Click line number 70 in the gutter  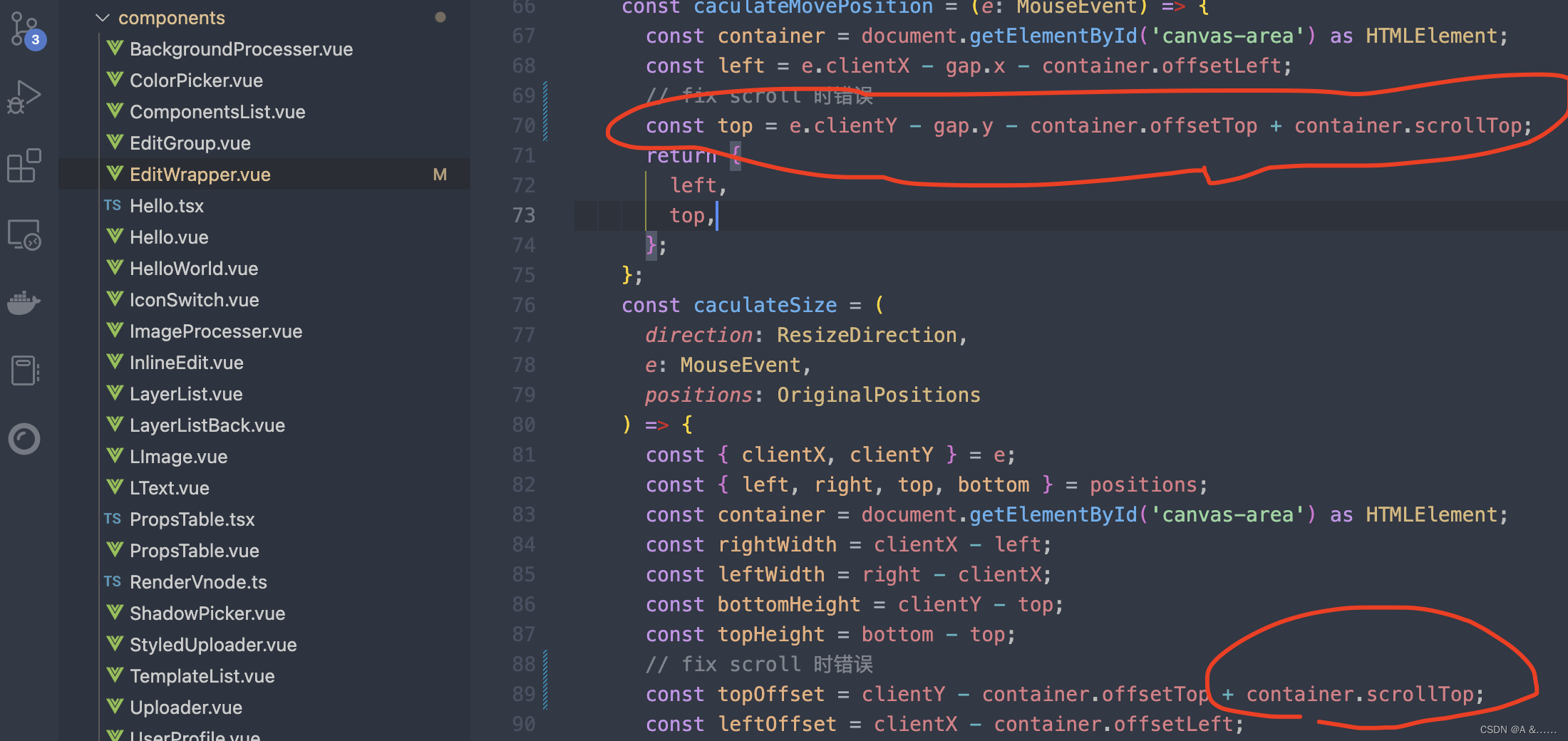point(524,125)
